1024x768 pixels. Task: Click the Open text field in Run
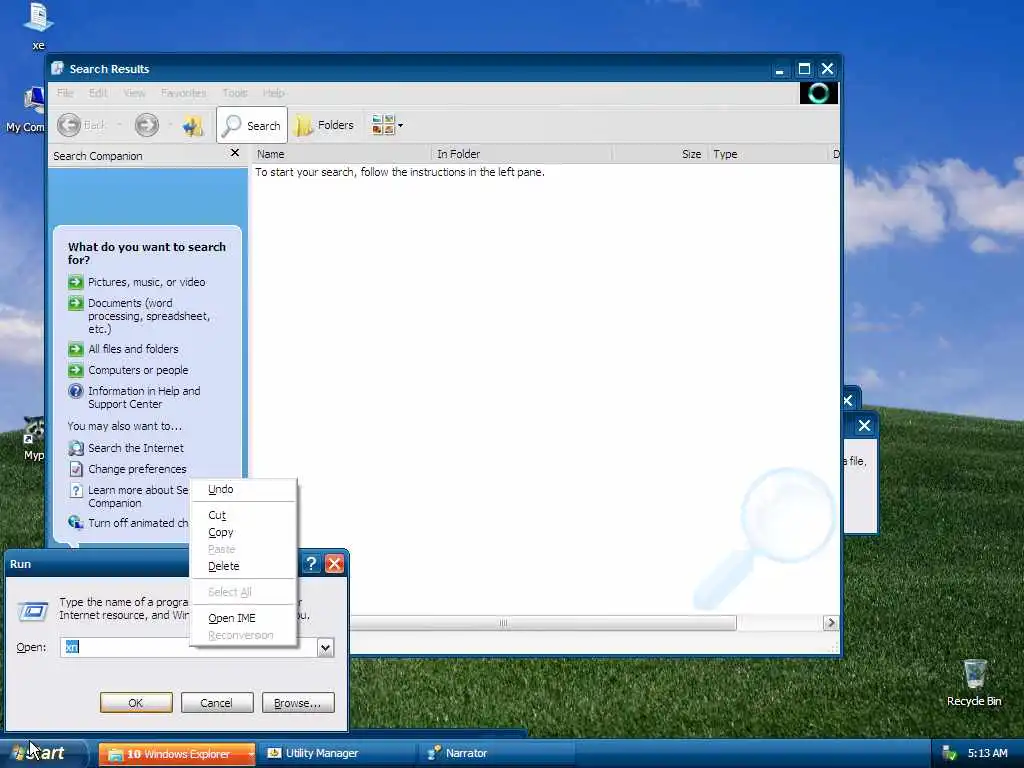[x=189, y=647]
